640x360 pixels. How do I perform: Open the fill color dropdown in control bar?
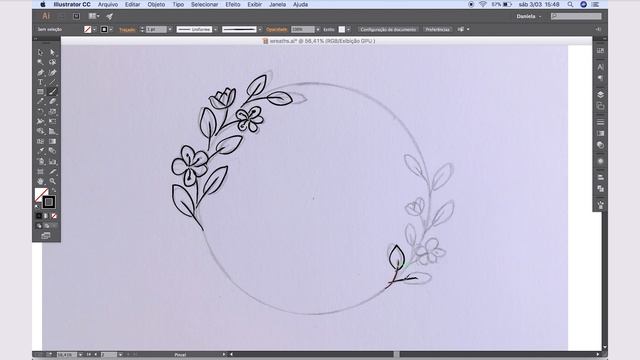[x=94, y=29]
